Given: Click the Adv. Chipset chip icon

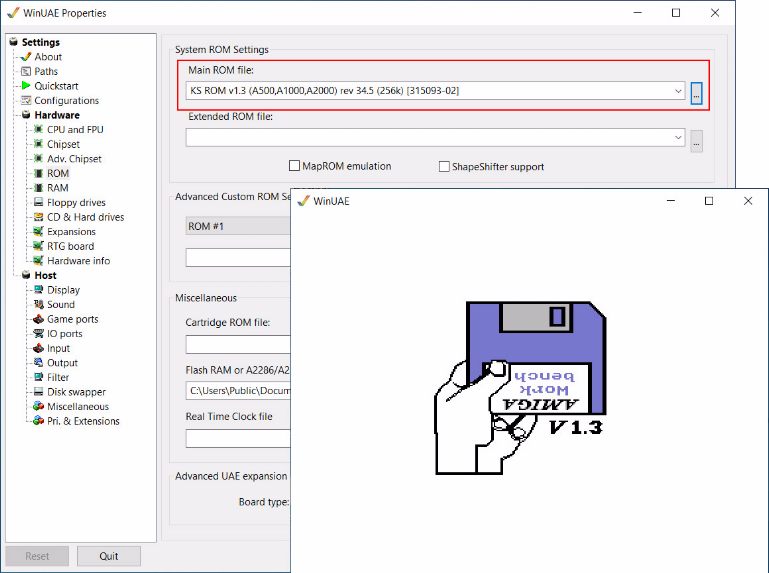Looking at the screenshot, I should tap(38, 158).
